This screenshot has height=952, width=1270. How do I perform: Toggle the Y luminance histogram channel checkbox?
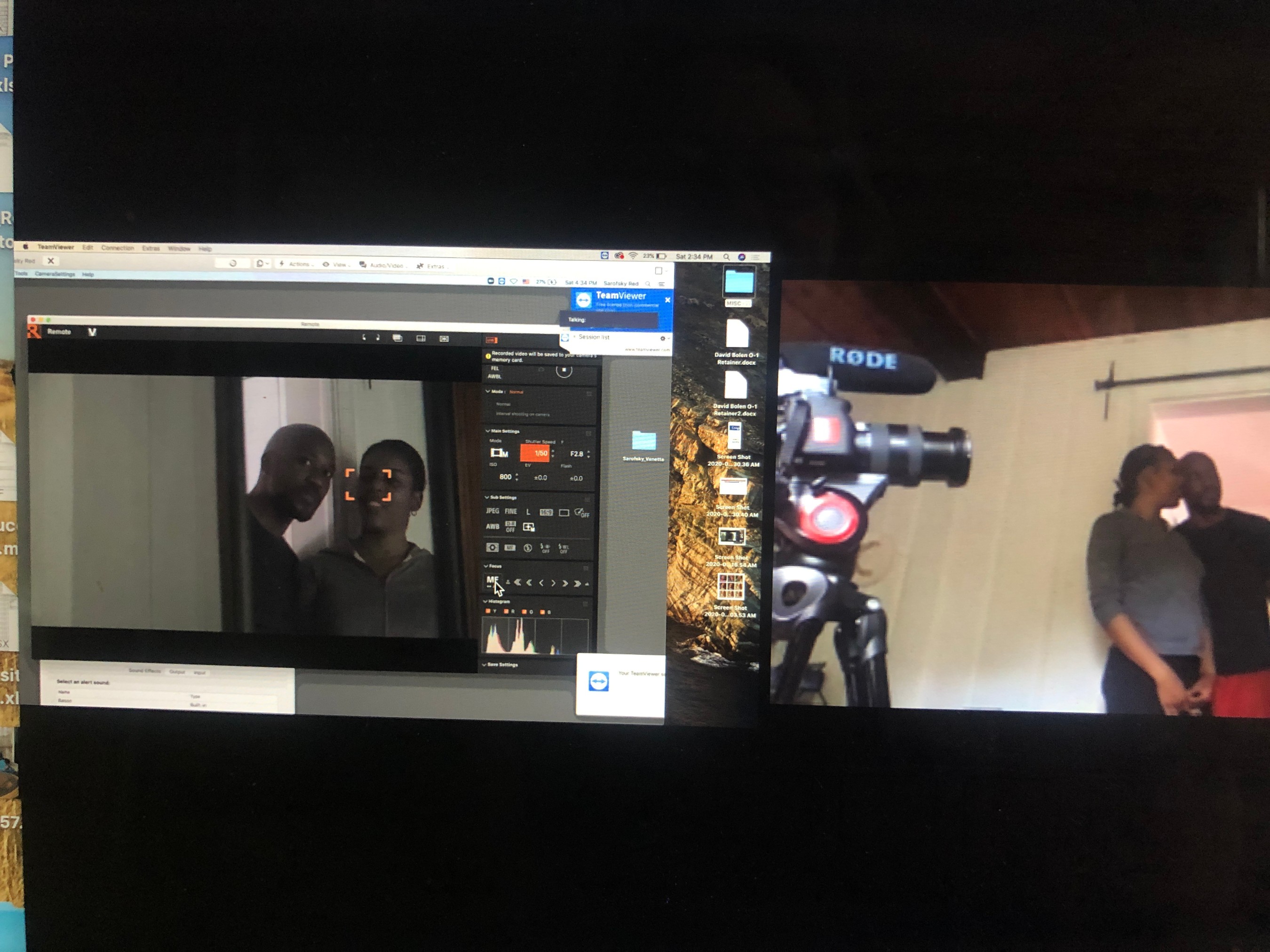click(x=488, y=612)
